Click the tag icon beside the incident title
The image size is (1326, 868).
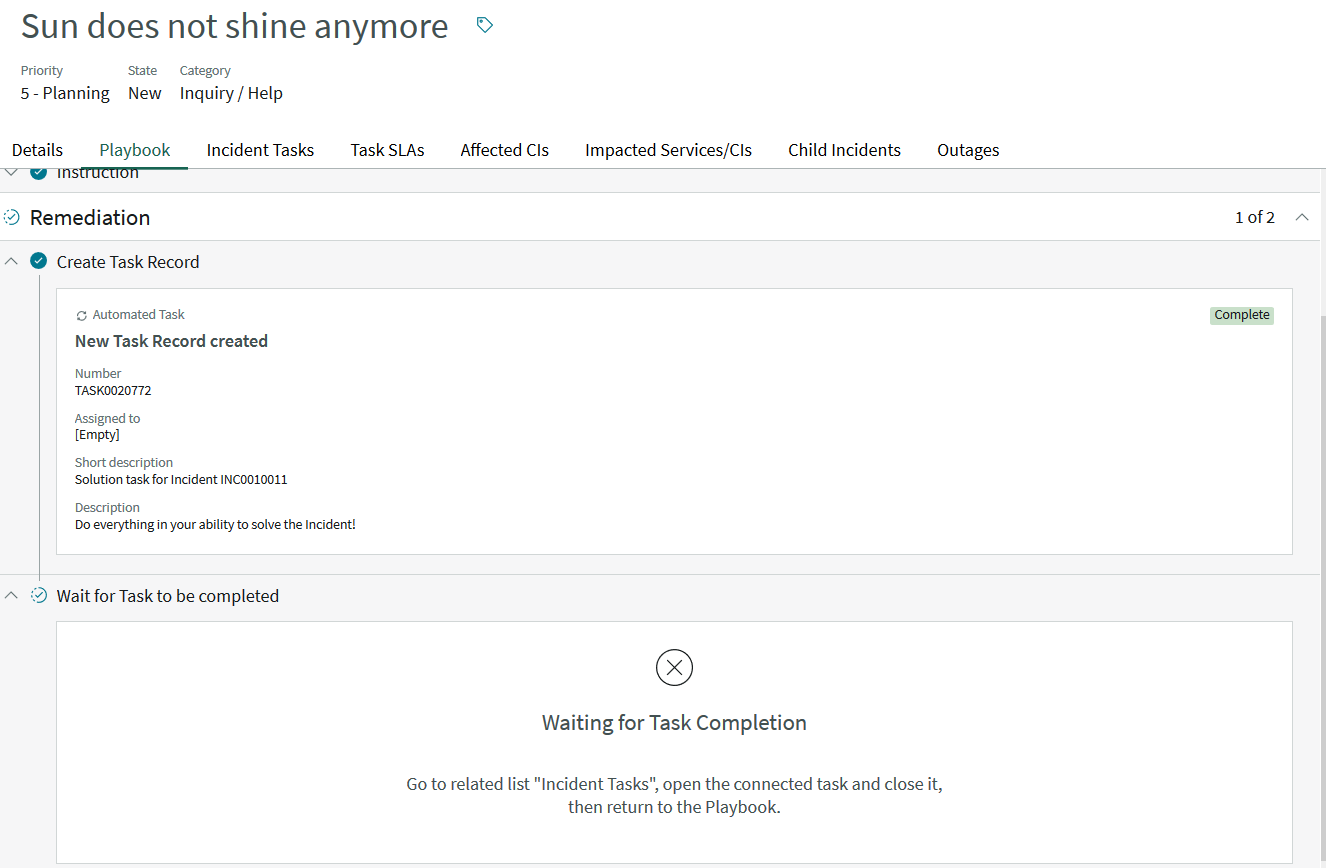485,25
